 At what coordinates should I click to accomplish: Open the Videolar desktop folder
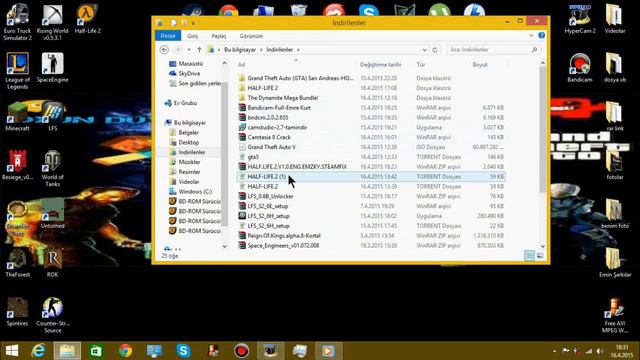tap(615, 19)
